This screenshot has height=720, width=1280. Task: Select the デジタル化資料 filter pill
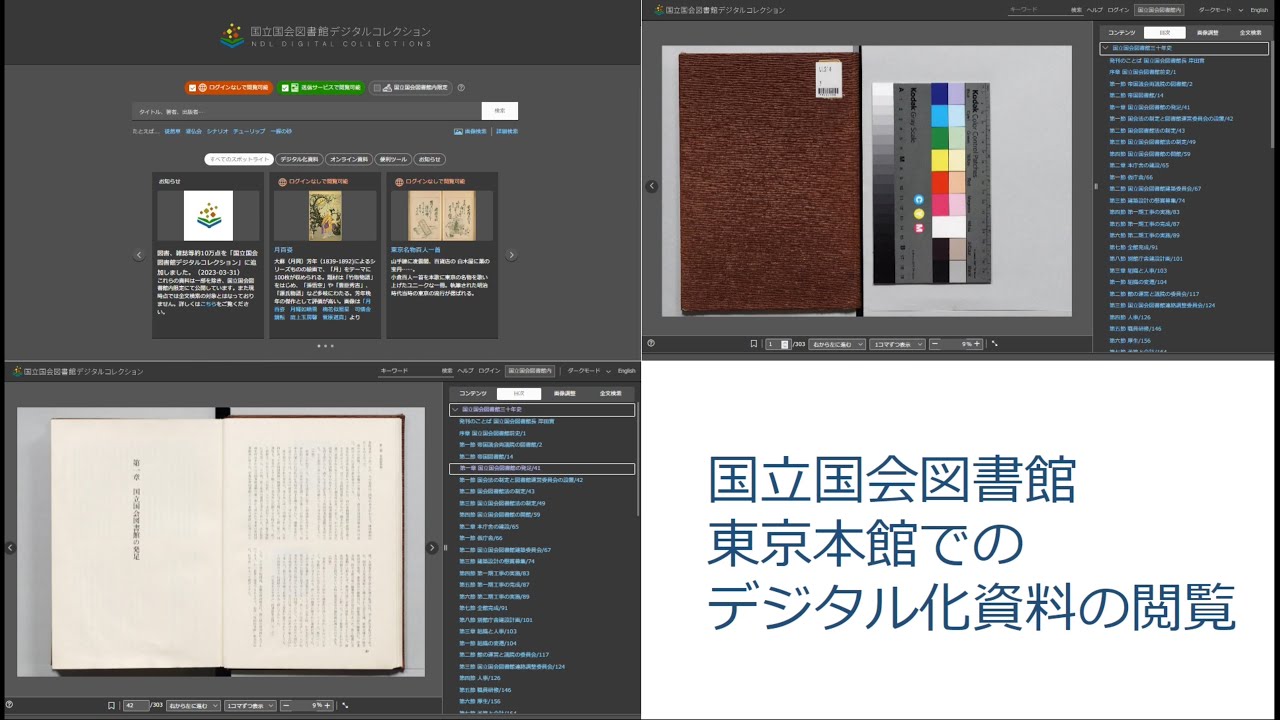click(299, 159)
